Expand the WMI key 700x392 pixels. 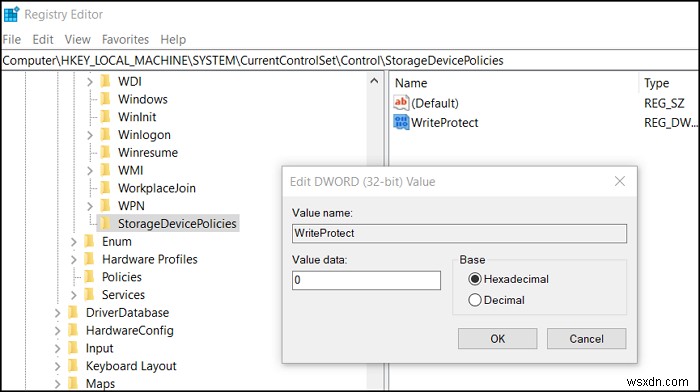tap(90, 171)
